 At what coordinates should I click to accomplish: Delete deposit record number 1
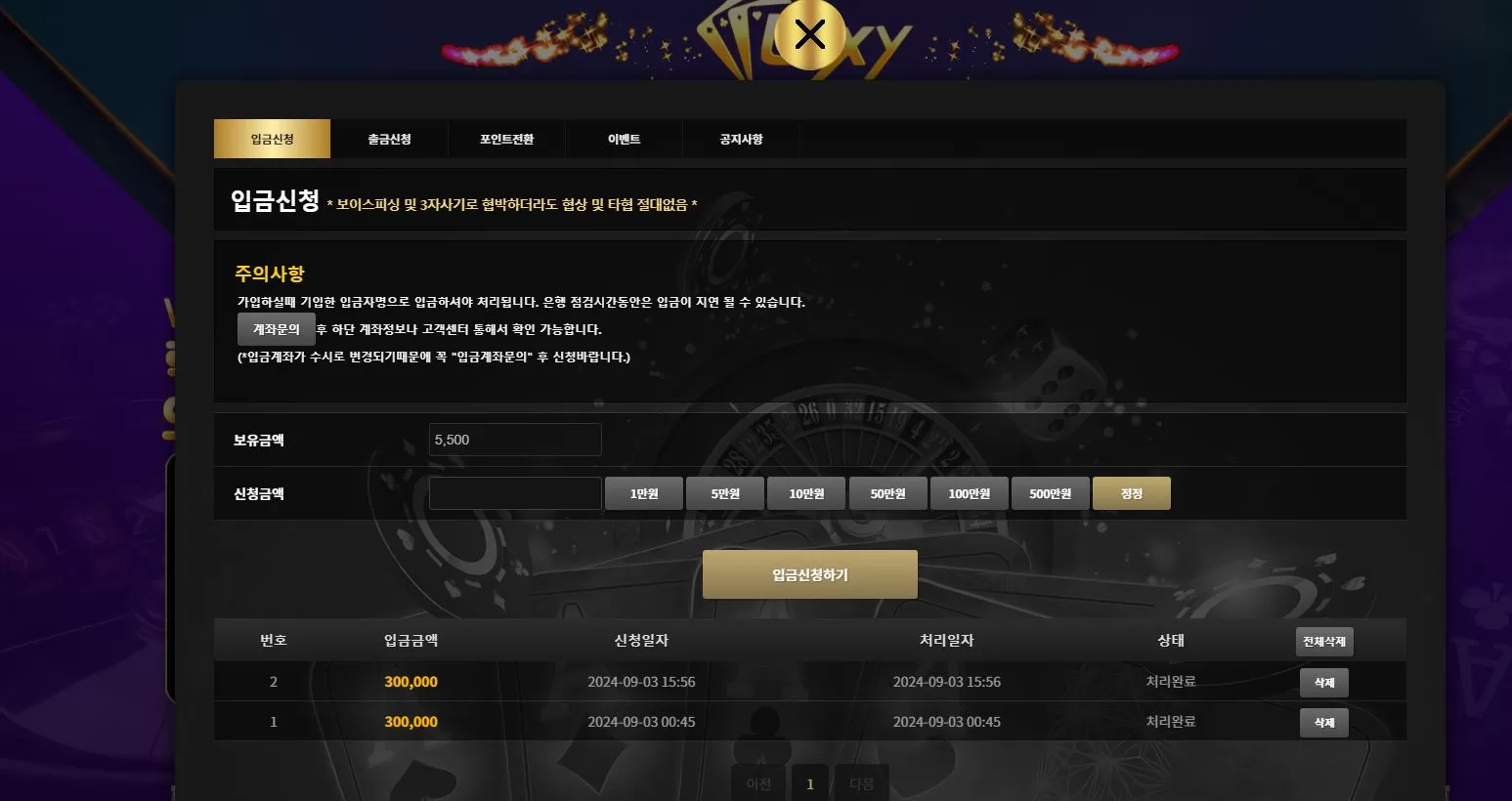click(x=1324, y=723)
